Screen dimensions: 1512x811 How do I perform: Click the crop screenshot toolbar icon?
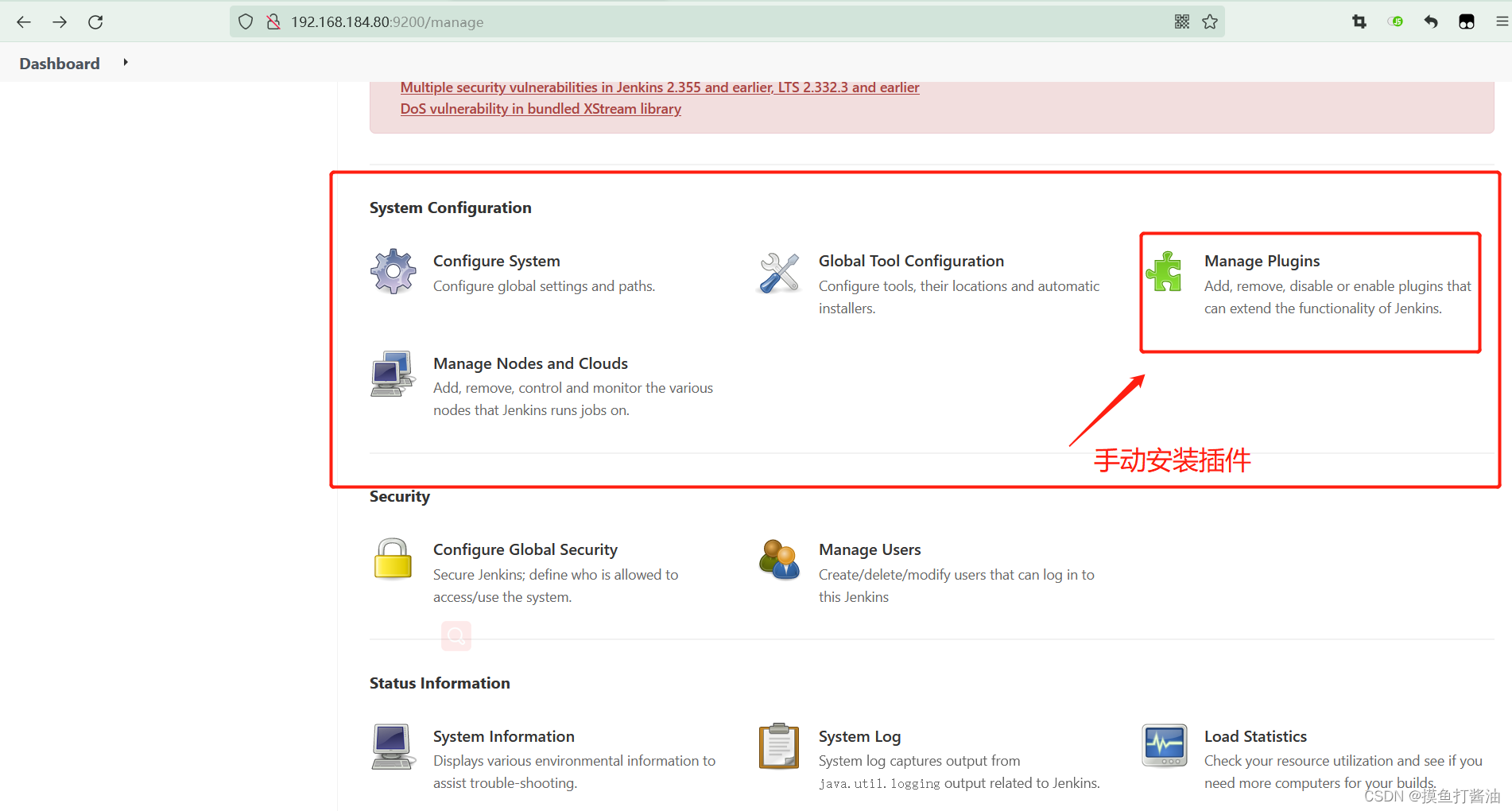pos(1359,21)
